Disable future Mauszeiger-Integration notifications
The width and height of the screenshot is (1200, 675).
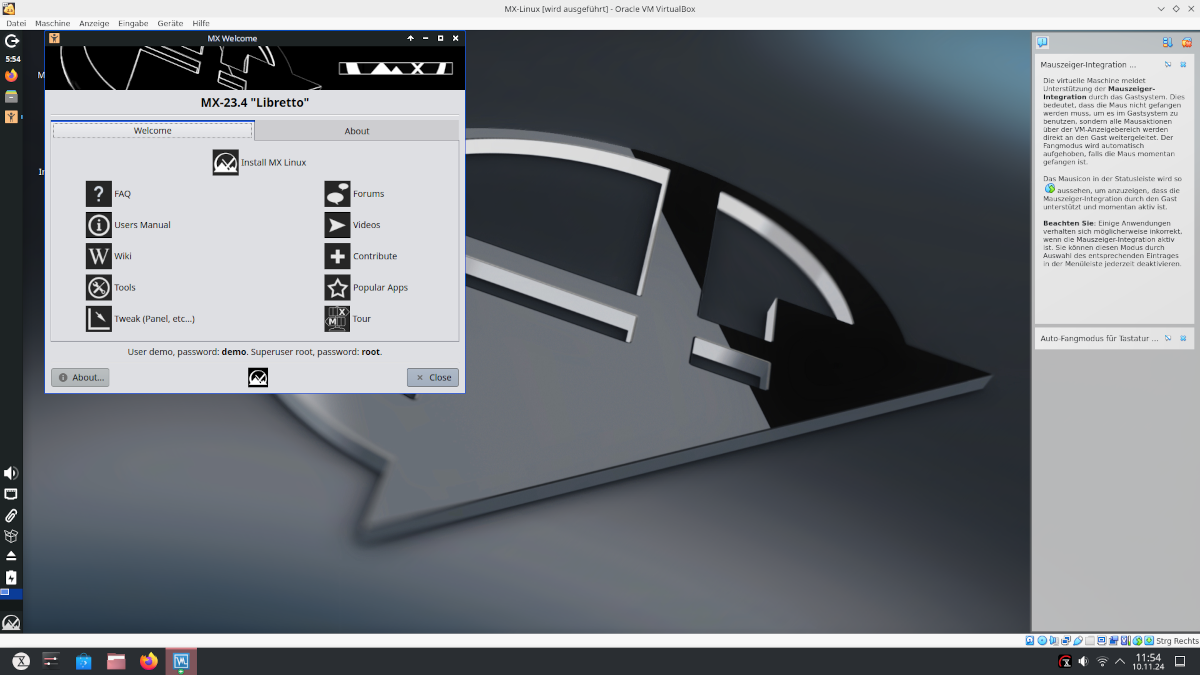pos(1168,64)
